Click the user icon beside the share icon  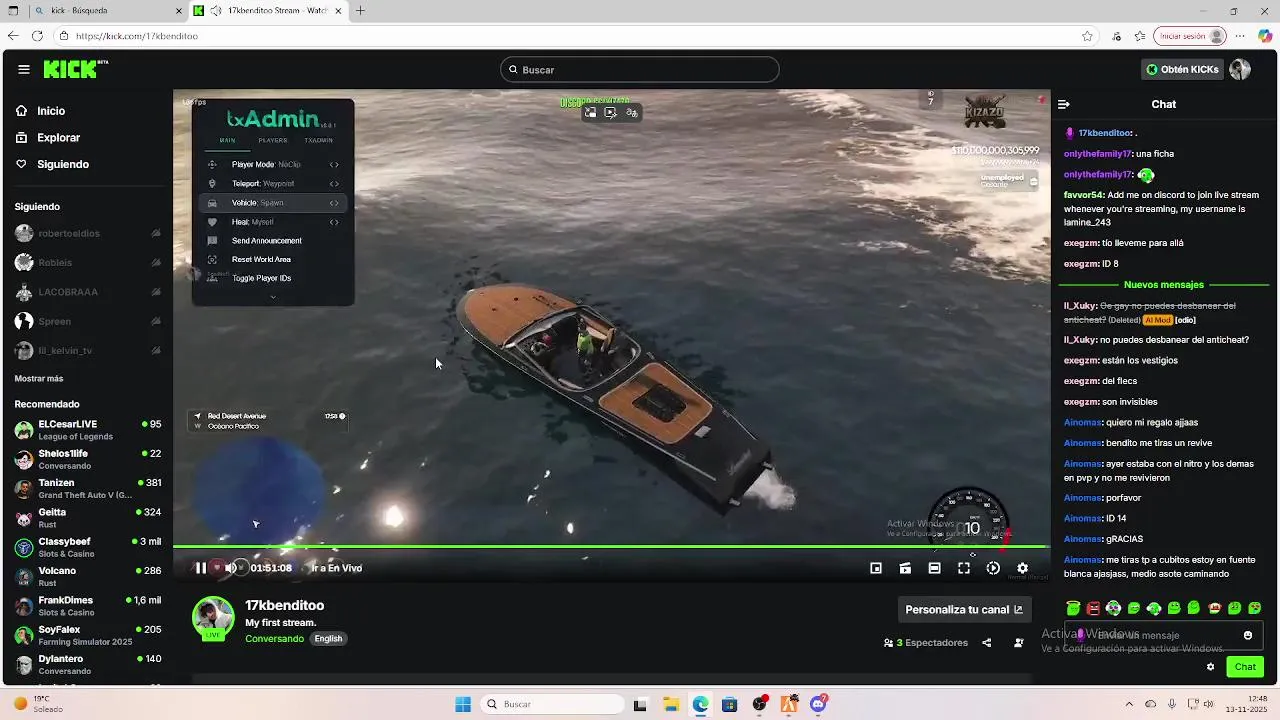[x=1019, y=643]
